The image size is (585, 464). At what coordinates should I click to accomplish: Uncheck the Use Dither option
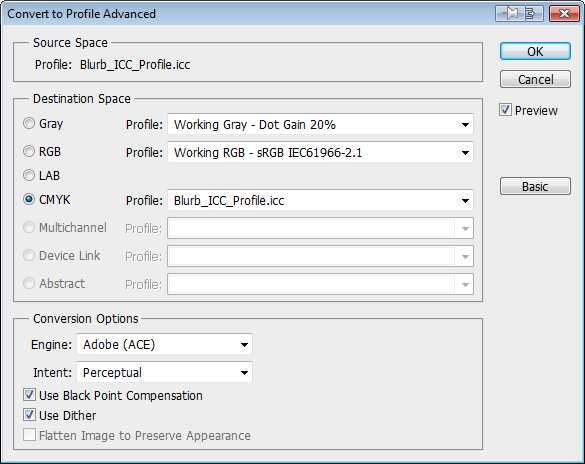tap(29, 415)
